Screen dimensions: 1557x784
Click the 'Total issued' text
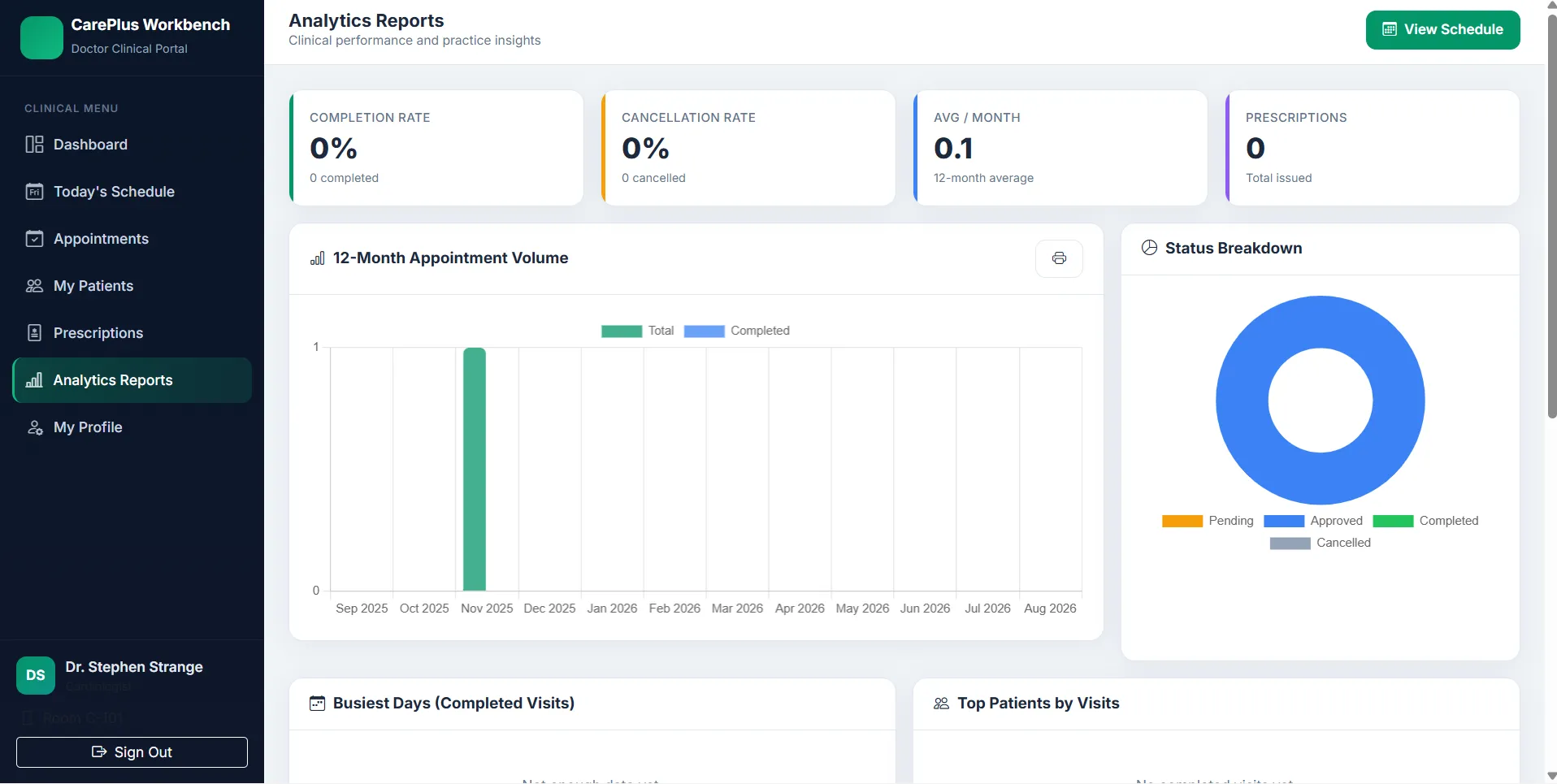point(1278,178)
